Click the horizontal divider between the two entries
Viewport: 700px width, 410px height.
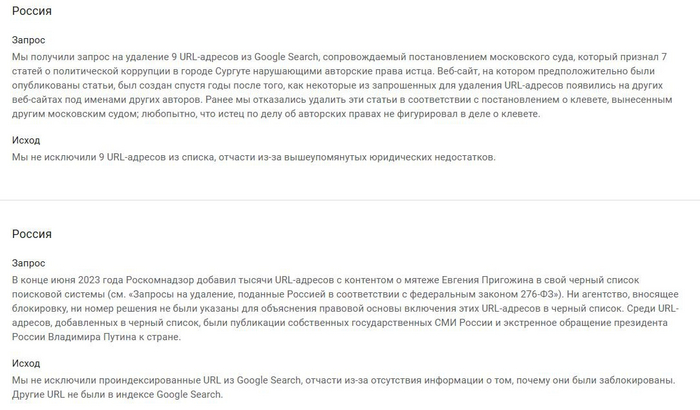pos(350,199)
